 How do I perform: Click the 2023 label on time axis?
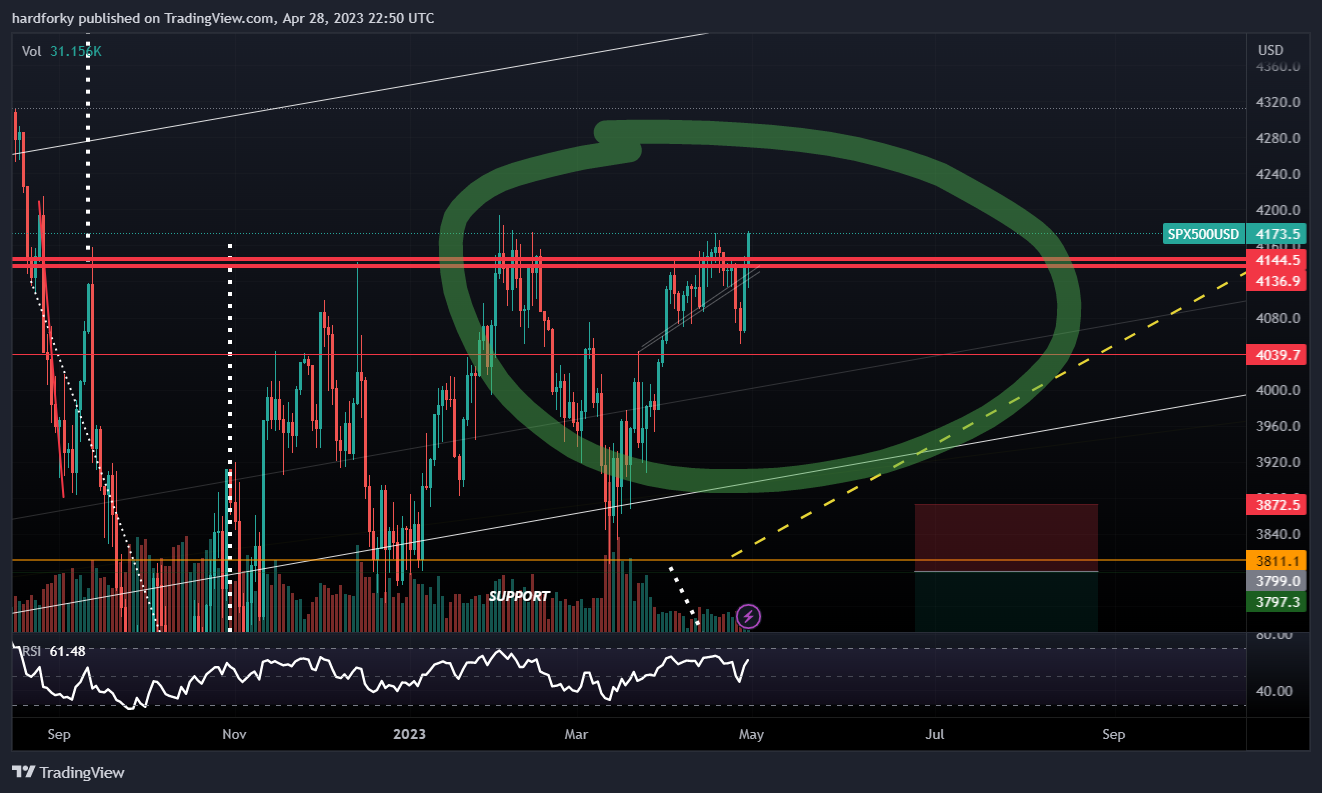[x=409, y=734]
